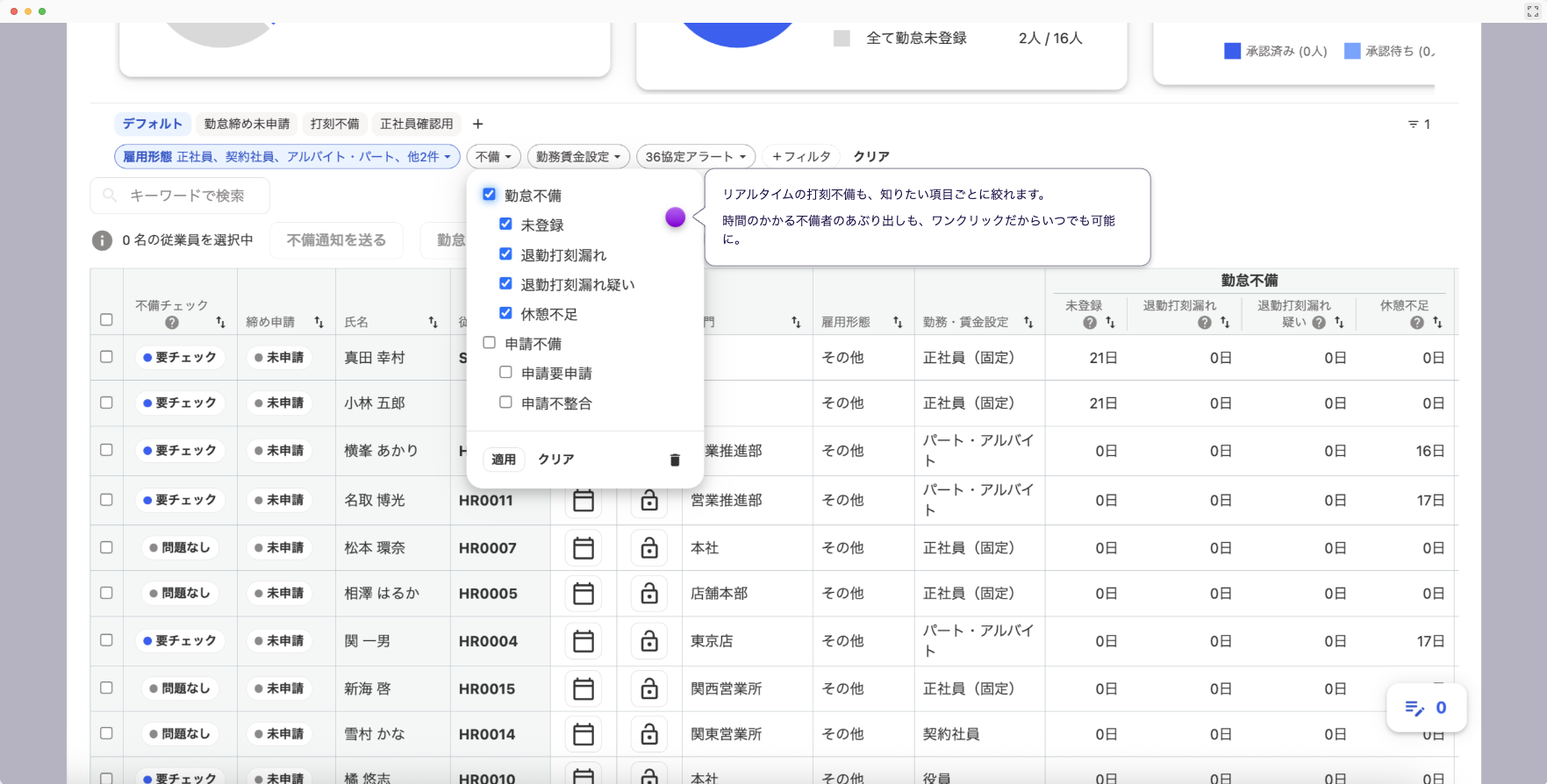Open calendar icon for HR0014

pyautogui.click(x=584, y=734)
